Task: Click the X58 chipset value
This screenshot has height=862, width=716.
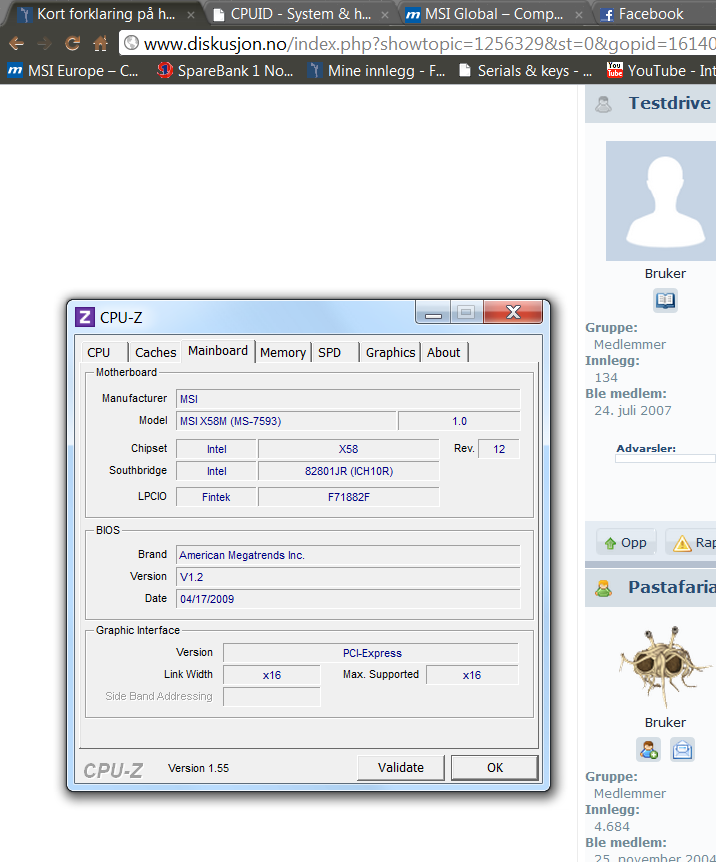Action: click(349, 449)
